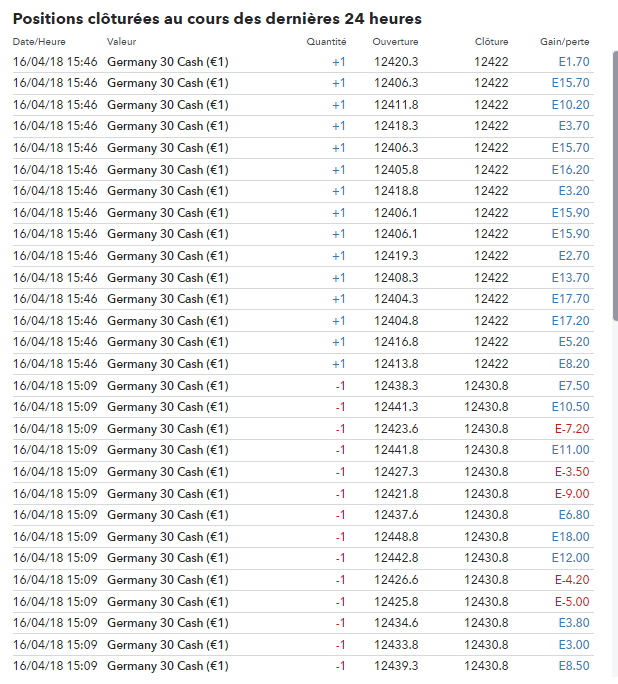
Task: Click the E-5.00 loss value
Action: (572, 601)
